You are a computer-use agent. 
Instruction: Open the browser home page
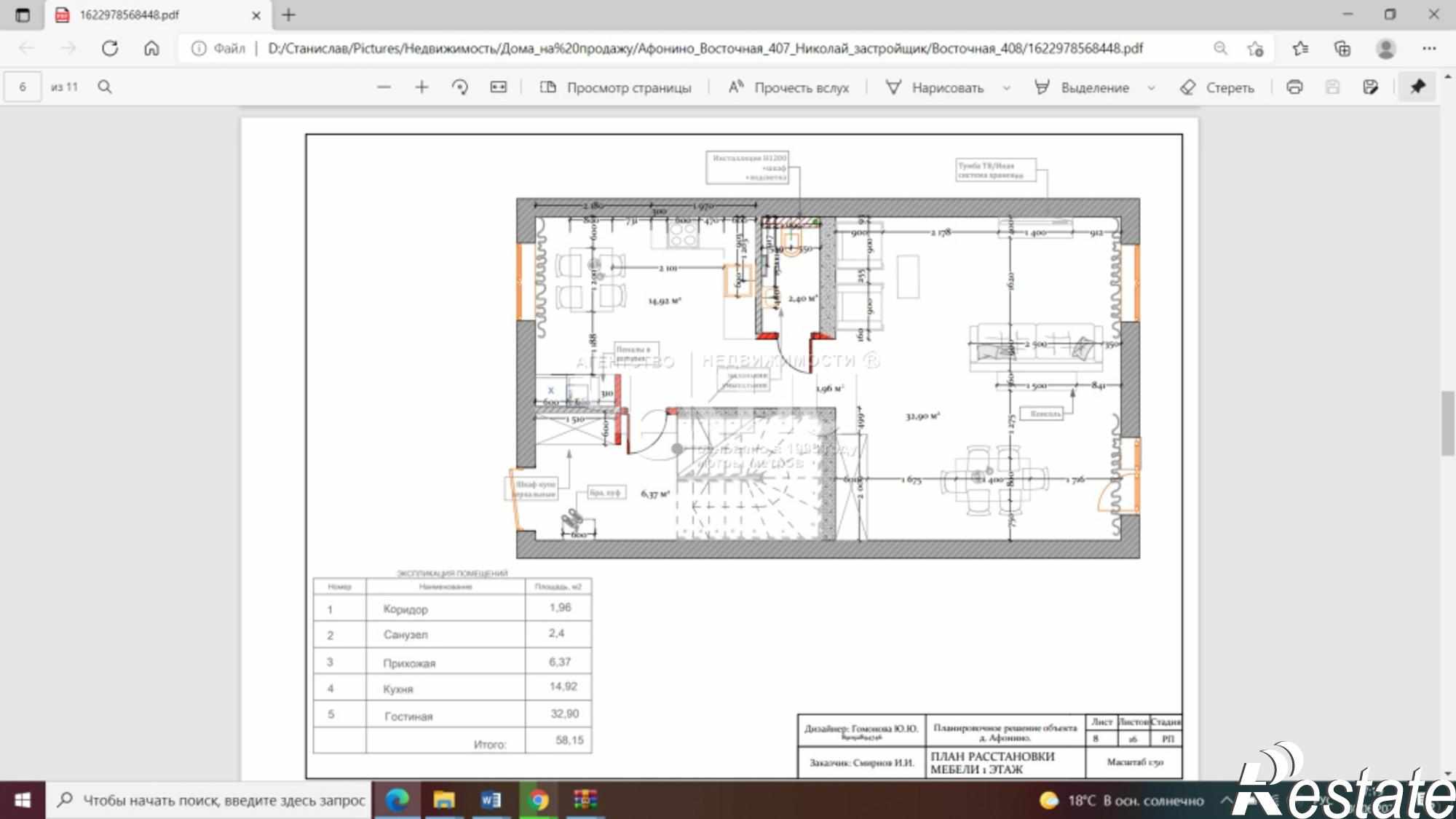(x=151, y=48)
